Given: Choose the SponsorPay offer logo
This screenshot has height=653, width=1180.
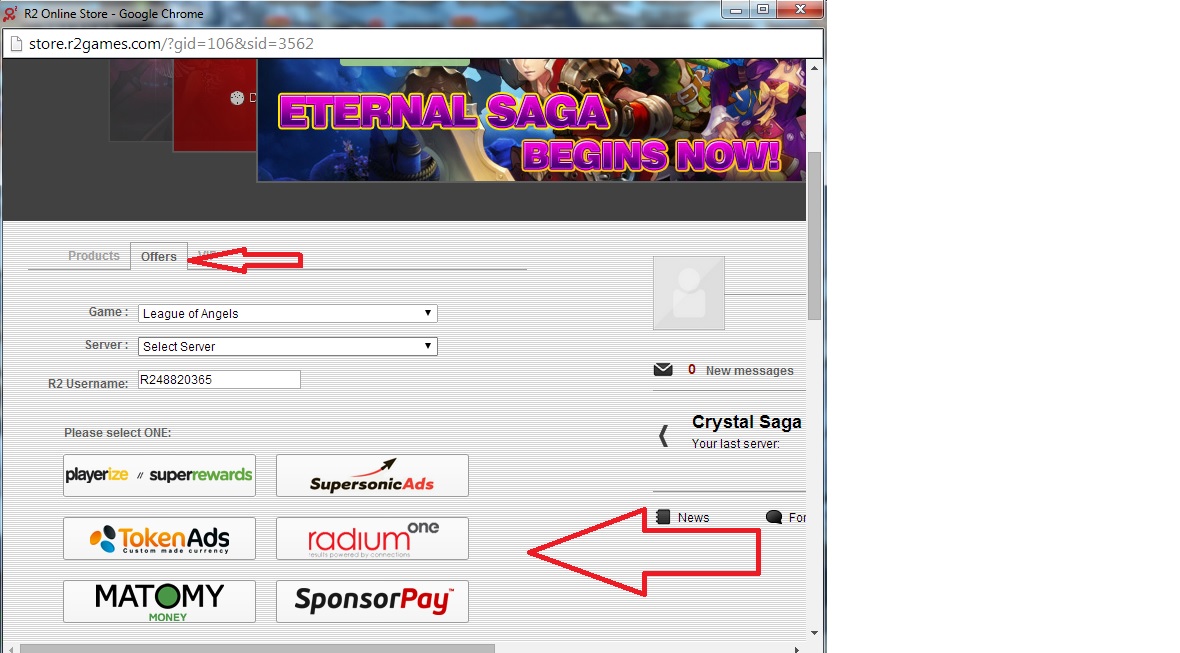Looking at the screenshot, I should pos(373,601).
